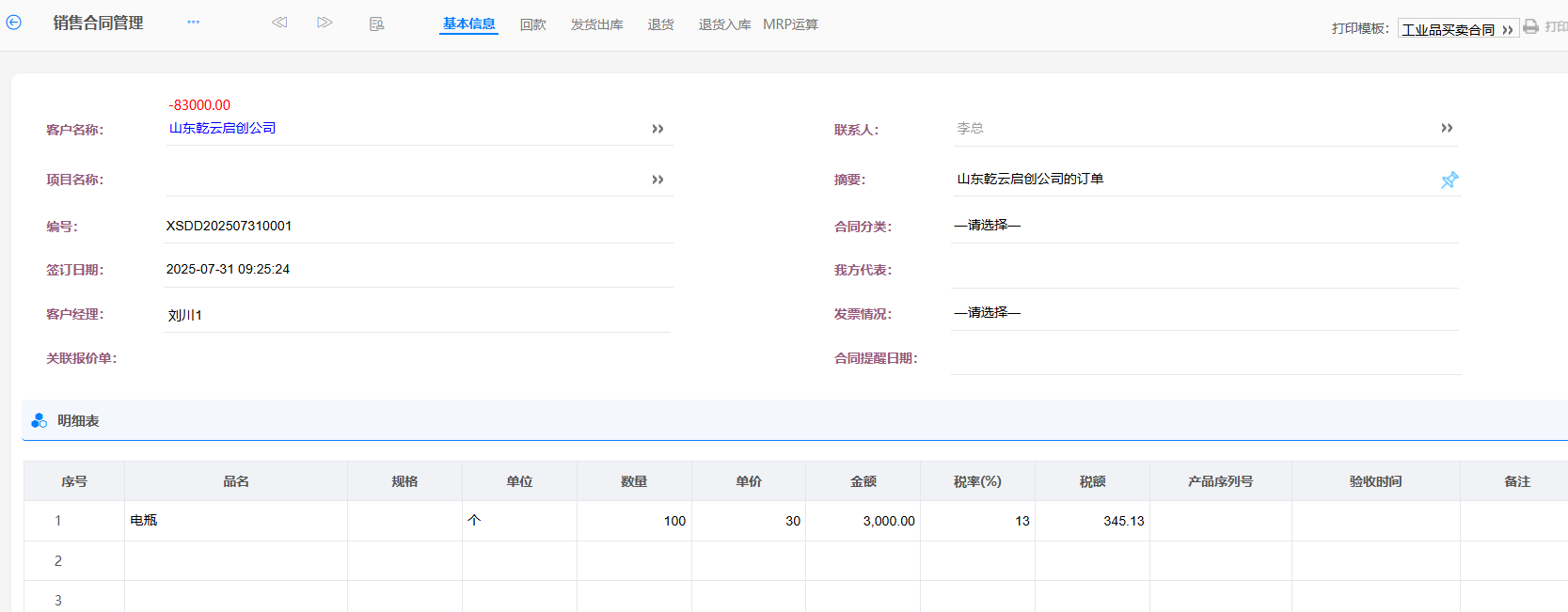The width and height of the screenshot is (1568, 612).
Task: Click the 数量 column header
Action: coord(634,481)
